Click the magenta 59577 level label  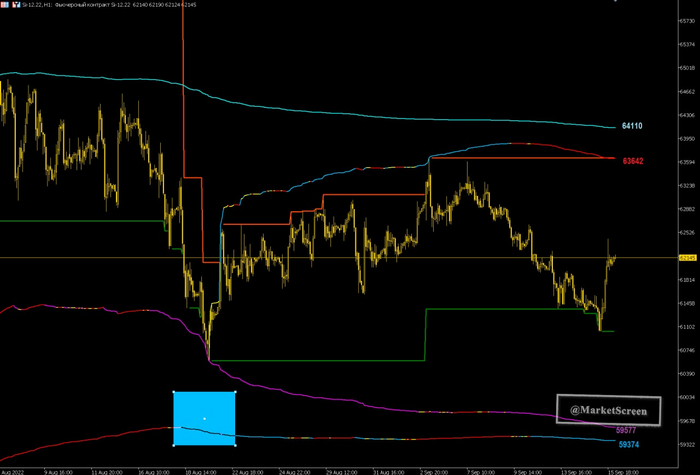click(626, 431)
